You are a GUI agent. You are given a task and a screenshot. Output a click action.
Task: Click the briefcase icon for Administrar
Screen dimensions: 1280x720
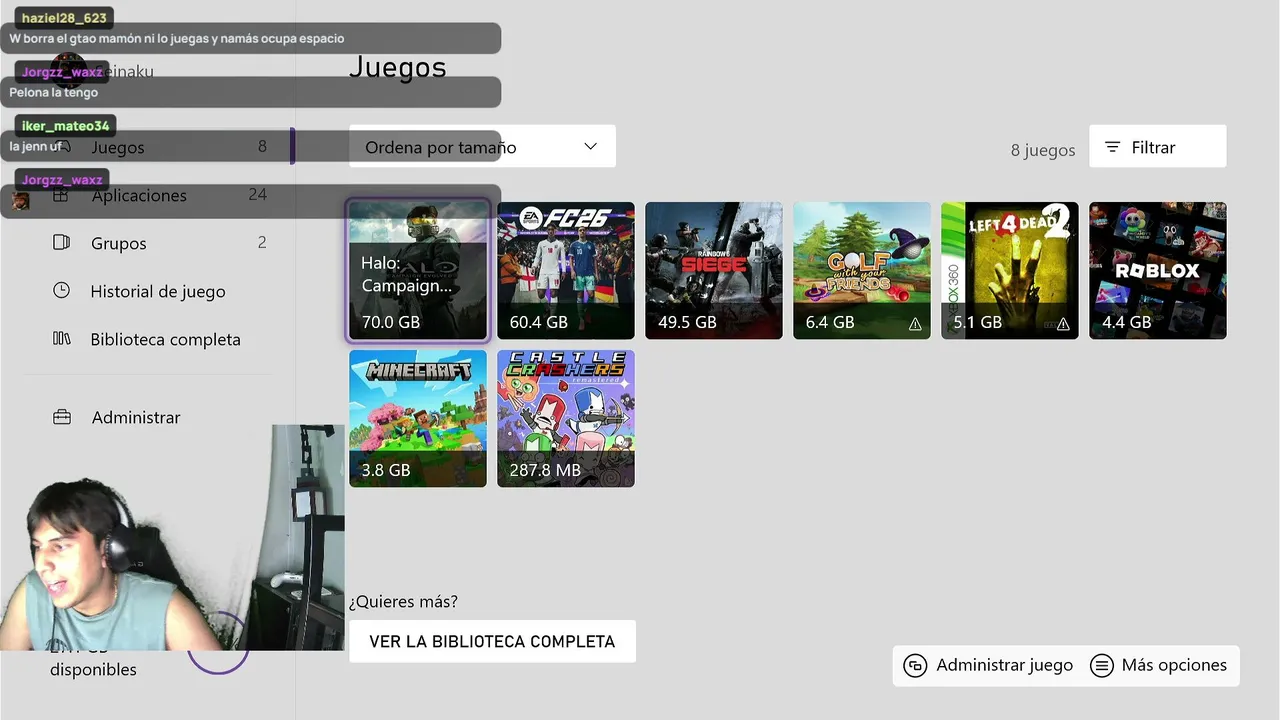[62, 417]
